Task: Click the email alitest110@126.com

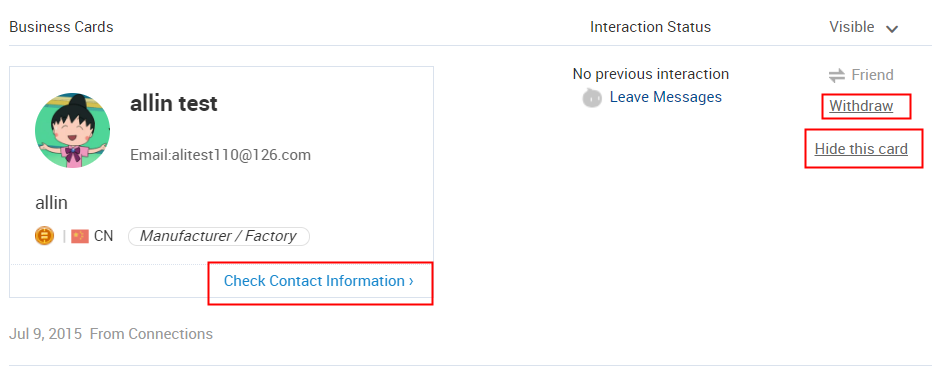Action: tap(221, 155)
